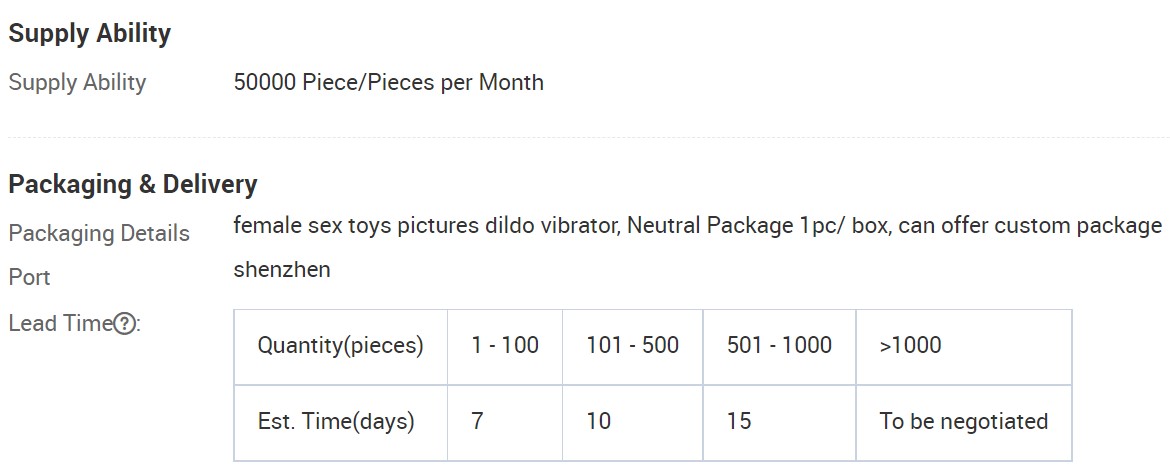Click the Supply Ability section heading
Viewport: 1170px width, 468px height.
(x=90, y=34)
